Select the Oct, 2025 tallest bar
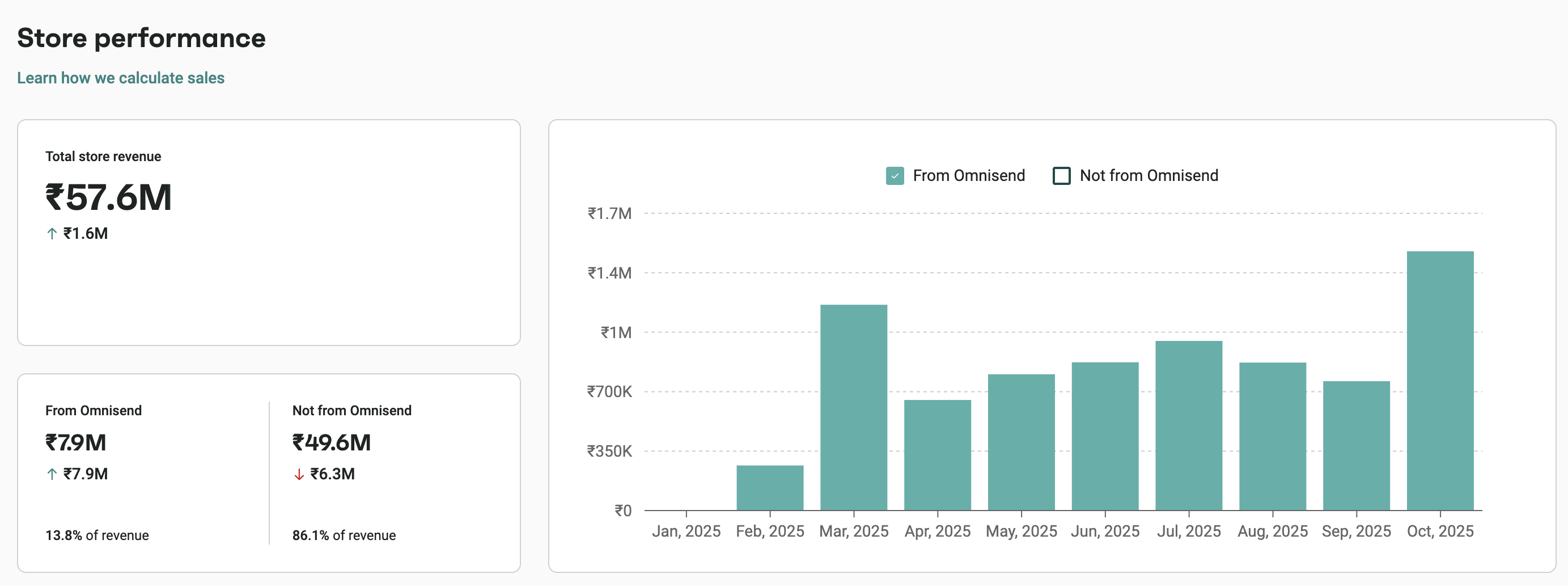 coord(1439,381)
